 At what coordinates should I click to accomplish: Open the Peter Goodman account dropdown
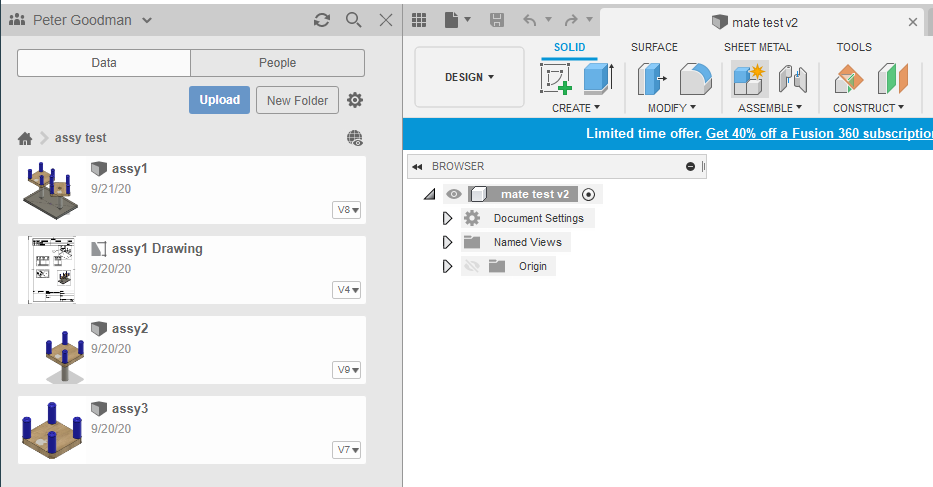click(x=147, y=20)
